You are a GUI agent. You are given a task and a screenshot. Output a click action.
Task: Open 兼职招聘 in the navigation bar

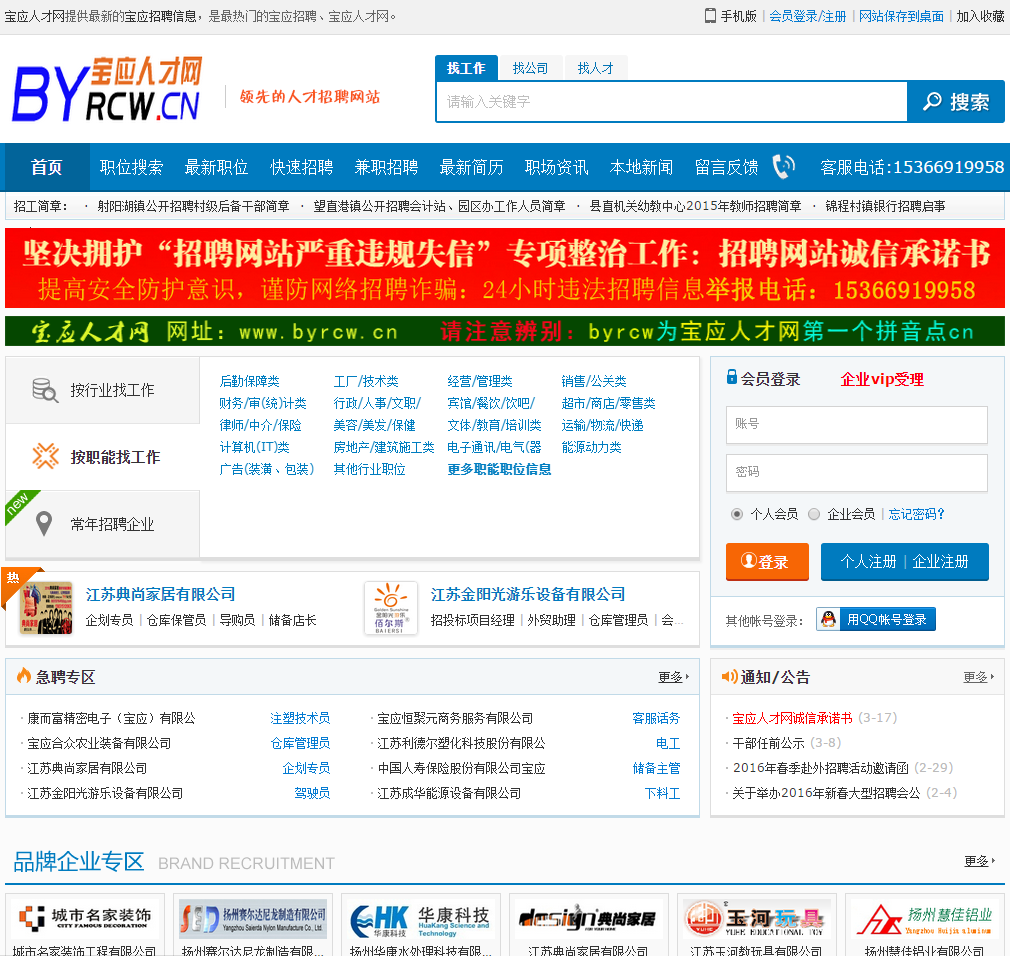pos(386,167)
